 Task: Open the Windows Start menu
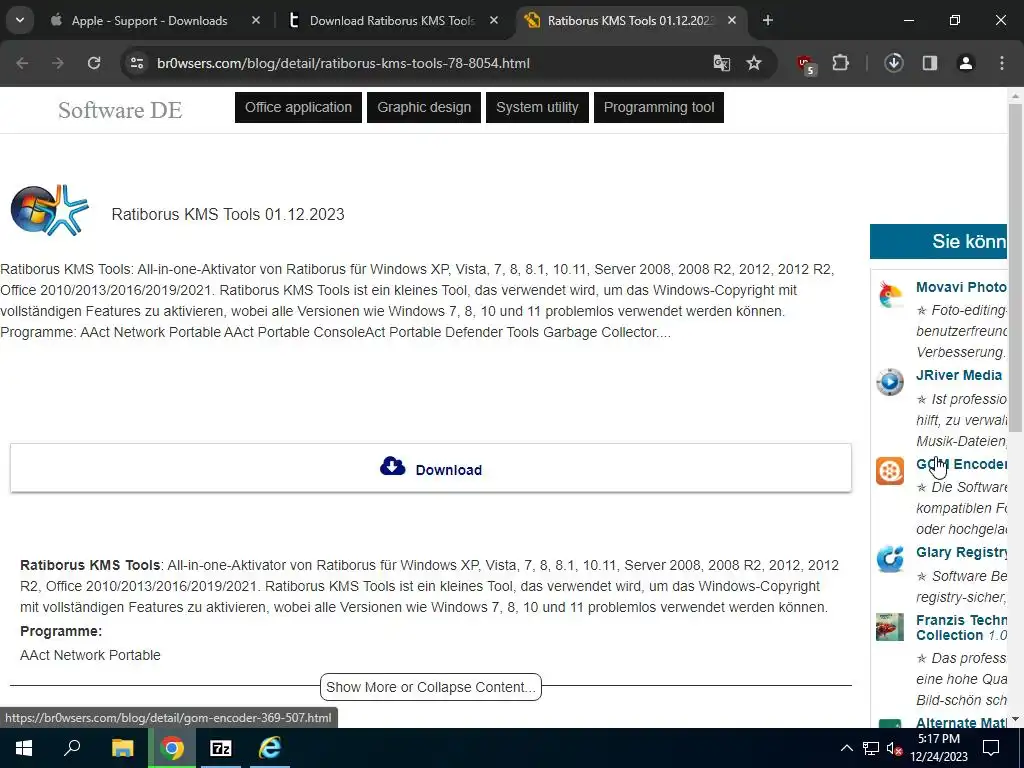coord(24,748)
